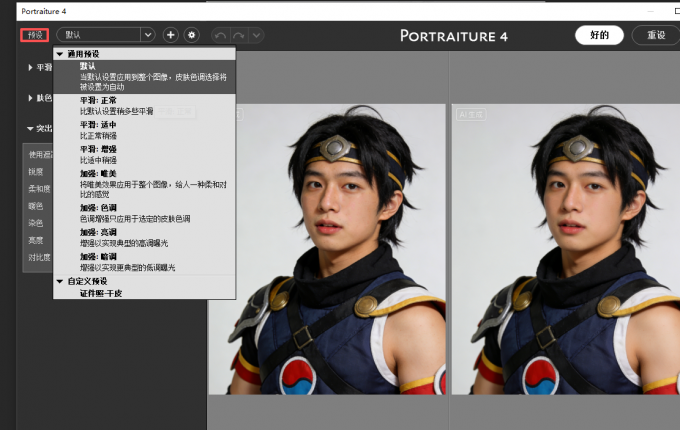Click the 预设 label button
Screen dimensions: 680x430
[35, 35]
